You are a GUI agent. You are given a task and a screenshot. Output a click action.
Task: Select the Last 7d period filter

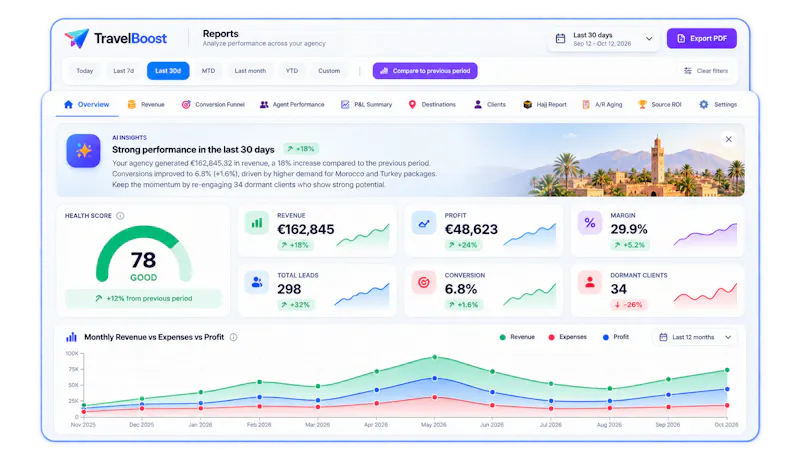(x=123, y=71)
